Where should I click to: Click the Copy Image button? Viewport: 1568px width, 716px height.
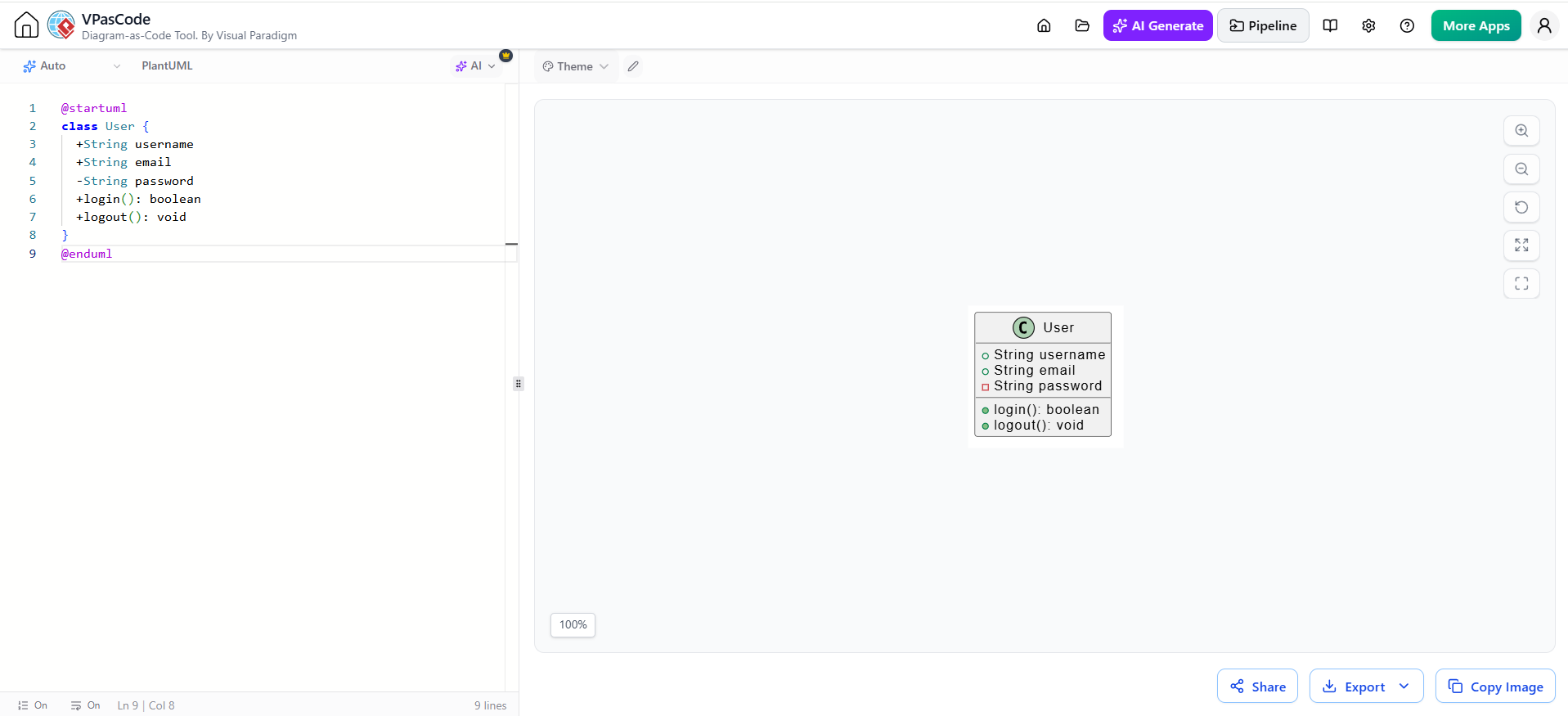pos(1495,687)
